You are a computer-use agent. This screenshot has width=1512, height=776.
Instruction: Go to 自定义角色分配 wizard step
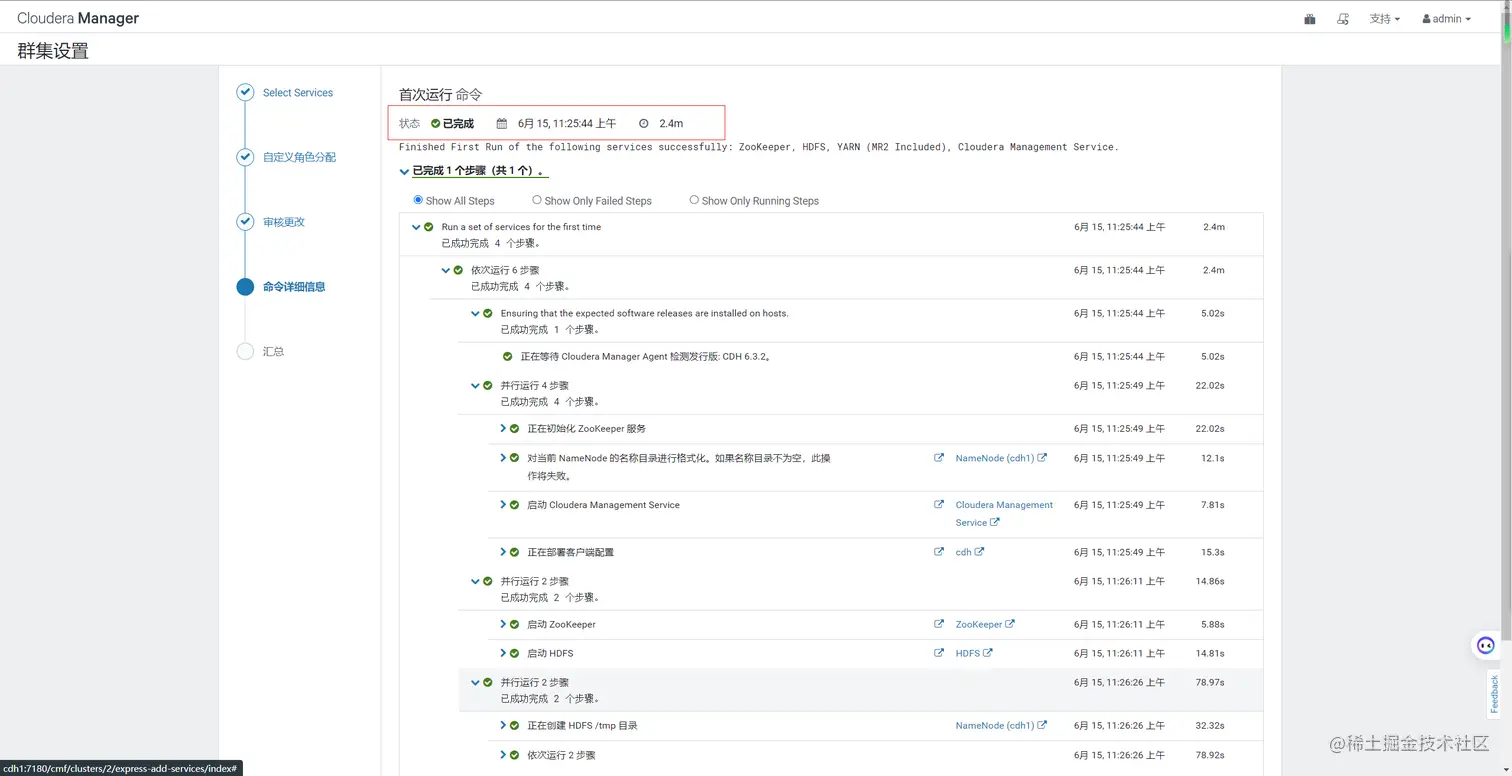[299, 157]
